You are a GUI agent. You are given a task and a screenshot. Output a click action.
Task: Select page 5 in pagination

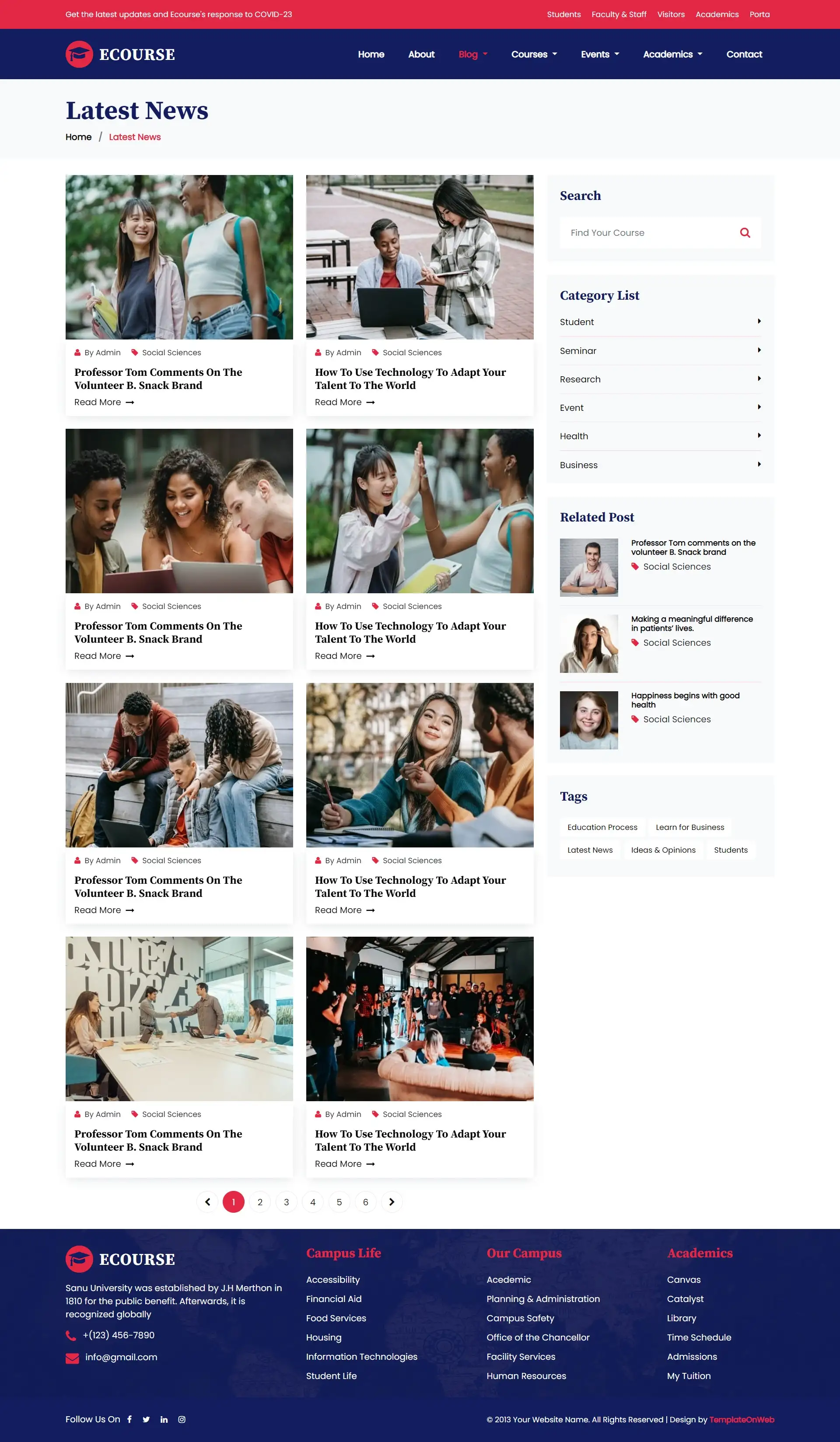click(x=339, y=1202)
